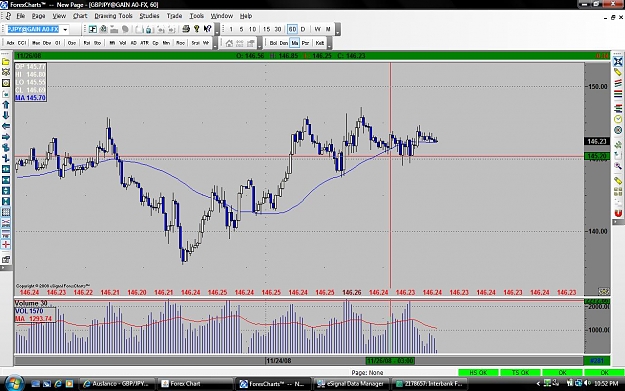Open eSignal Data Manager from taskbar
The width and height of the screenshot is (625, 391).
[x=350, y=384]
